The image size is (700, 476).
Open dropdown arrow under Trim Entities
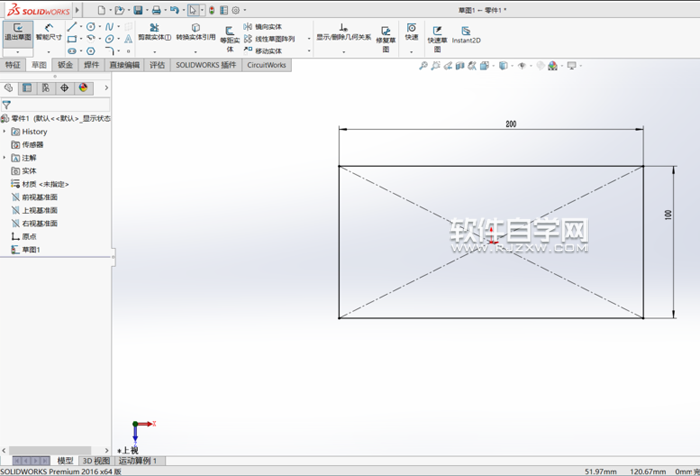pyautogui.click(x=154, y=52)
